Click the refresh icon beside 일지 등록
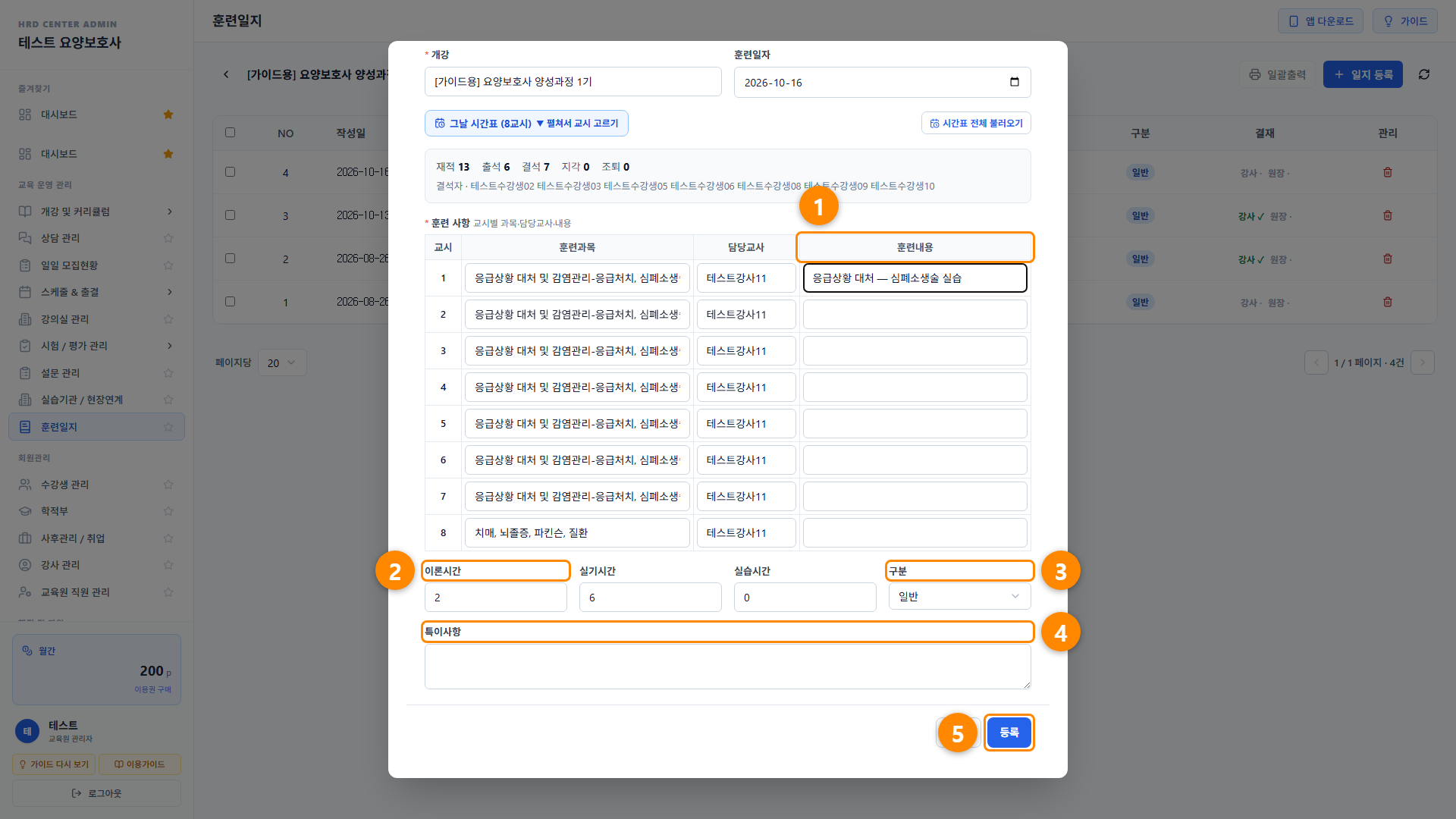 (1424, 74)
